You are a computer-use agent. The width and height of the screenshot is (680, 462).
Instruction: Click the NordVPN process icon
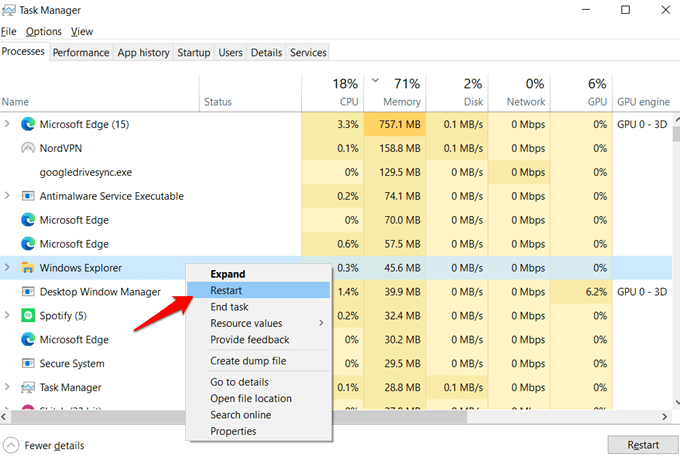pyautogui.click(x=28, y=148)
